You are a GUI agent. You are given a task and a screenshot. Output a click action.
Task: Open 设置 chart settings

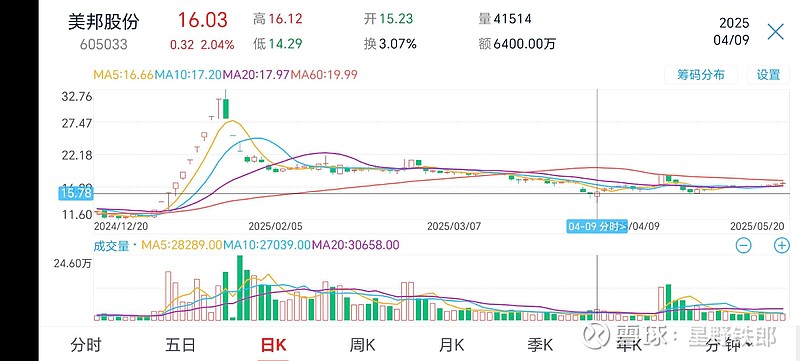(x=768, y=74)
